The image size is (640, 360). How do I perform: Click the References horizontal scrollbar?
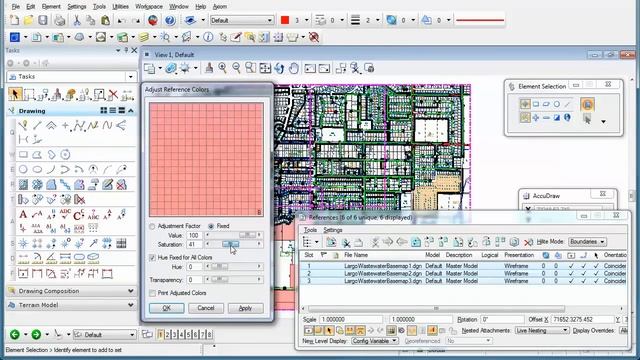pos(437,309)
